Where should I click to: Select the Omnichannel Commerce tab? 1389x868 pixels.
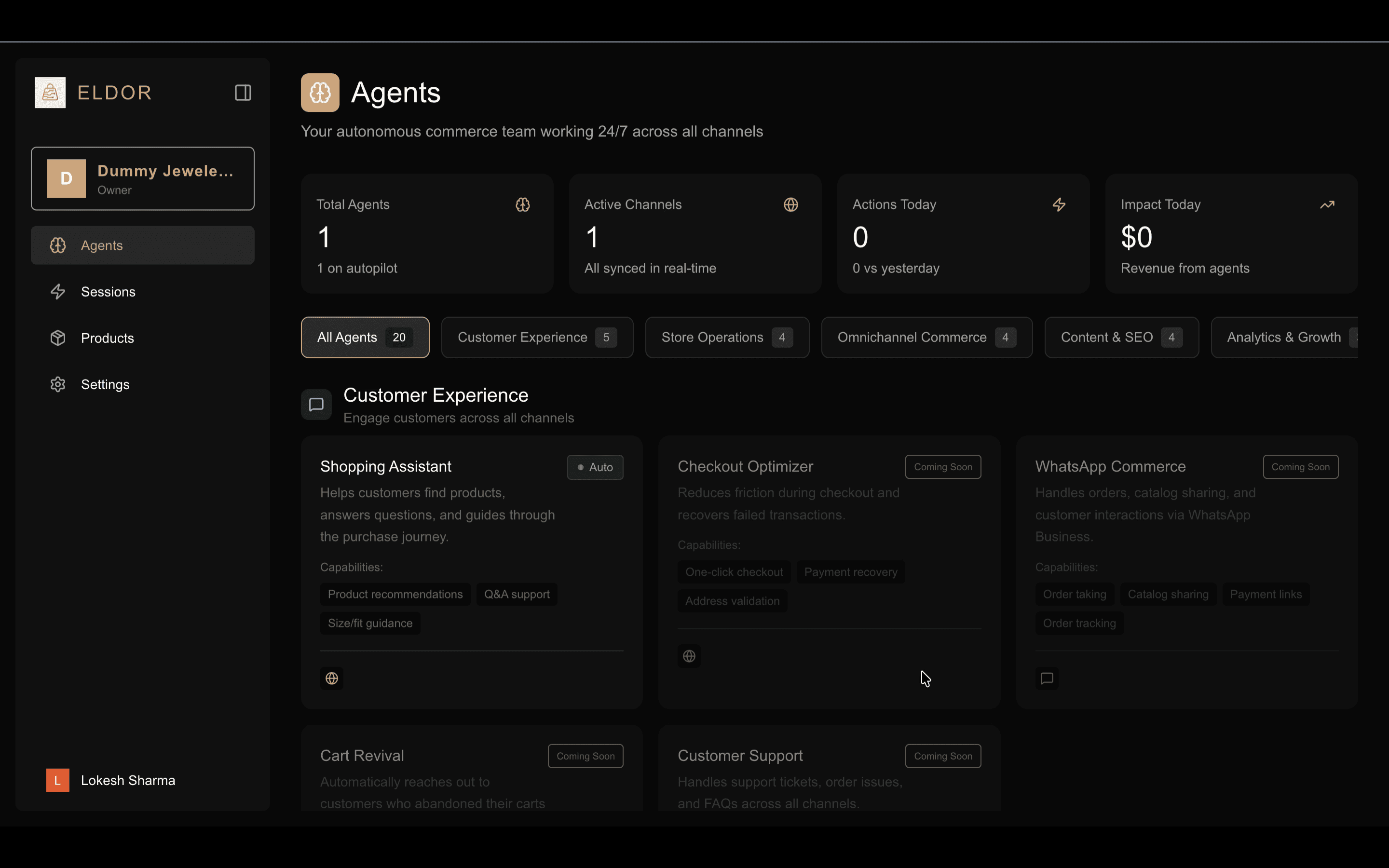point(926,338)
